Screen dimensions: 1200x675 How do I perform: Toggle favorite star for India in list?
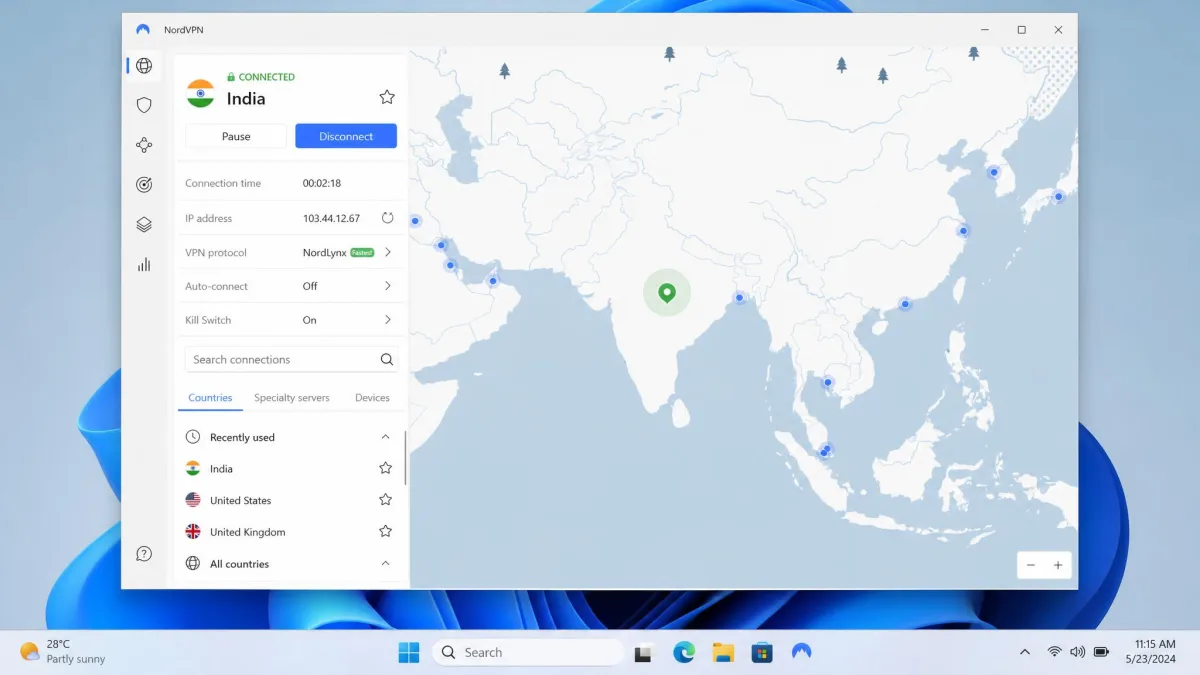pyautogui.click(x=385, y=468)
